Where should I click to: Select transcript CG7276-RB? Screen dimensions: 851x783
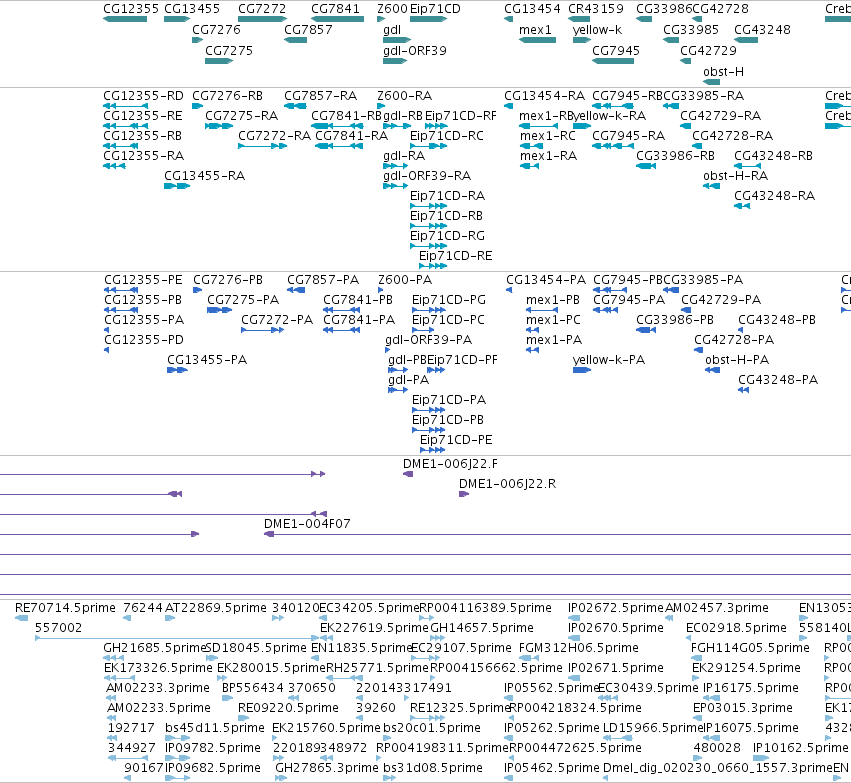pyautogui.click(x=227, y=96)
